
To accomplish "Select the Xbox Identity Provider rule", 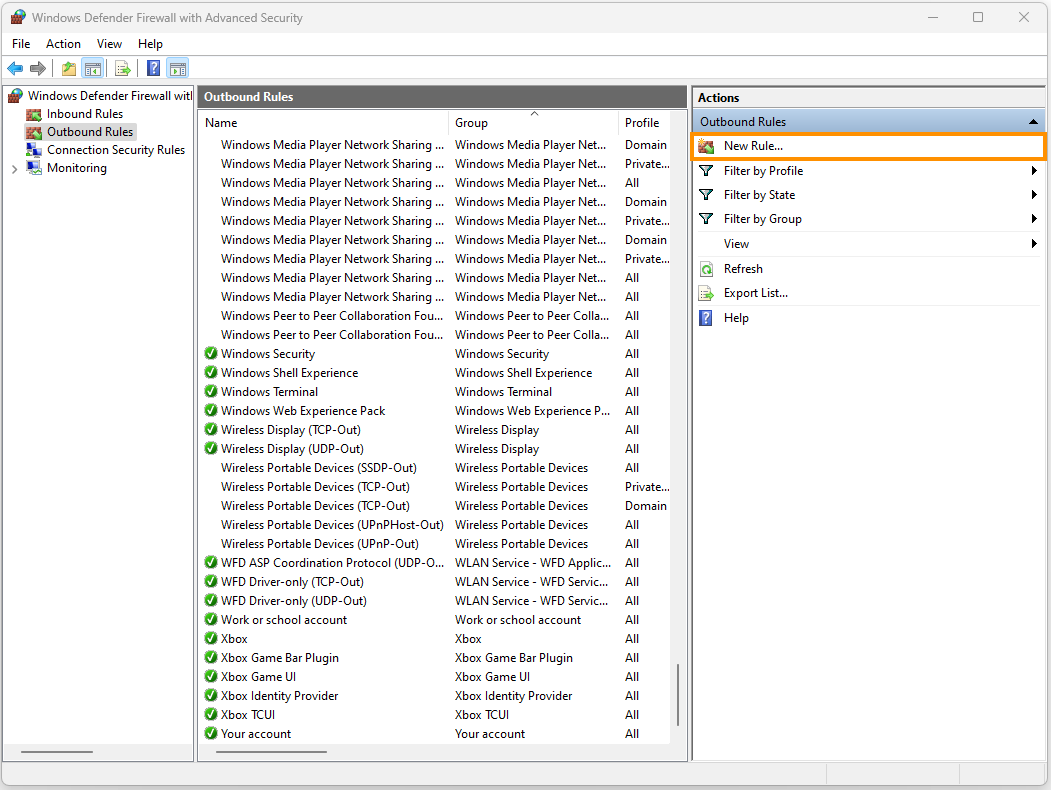I will coord(279,696).
